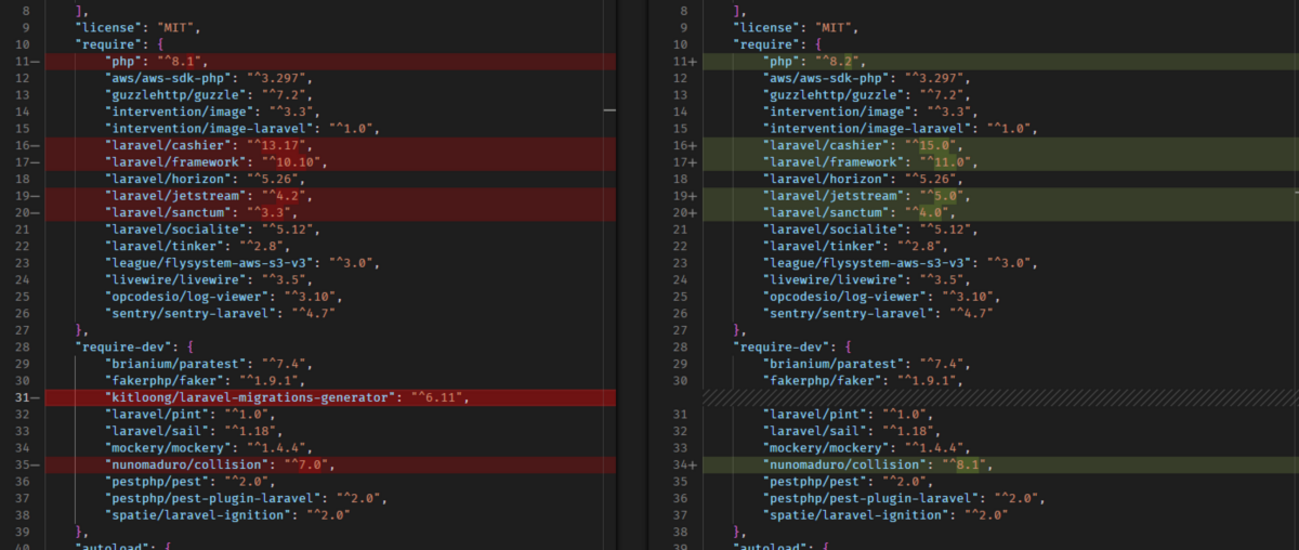Select the added laravel/cashier "^15.0" line
This screenshot has width=1299, height=550.
click(1001, 145)
